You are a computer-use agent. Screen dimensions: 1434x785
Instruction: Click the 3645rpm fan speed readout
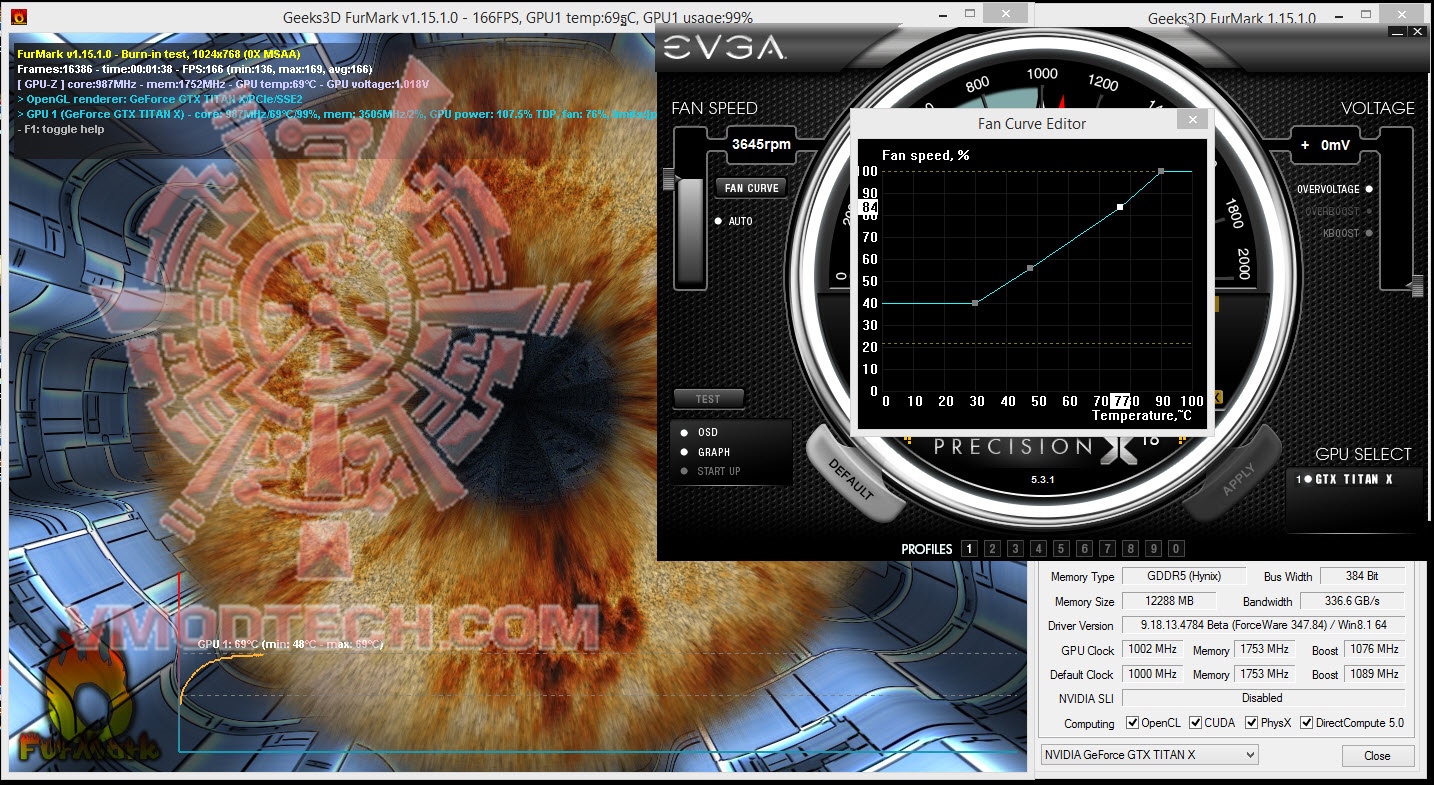pyautogui.click(x=761, y=144)
